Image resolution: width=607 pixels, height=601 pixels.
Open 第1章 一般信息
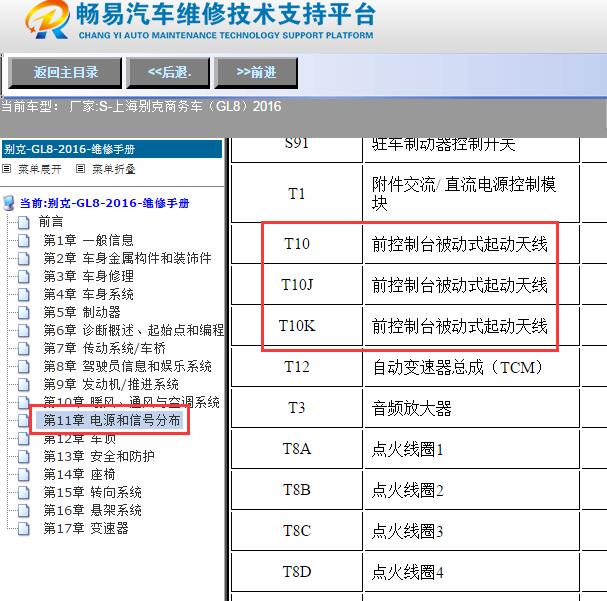[x=88, y=240]
